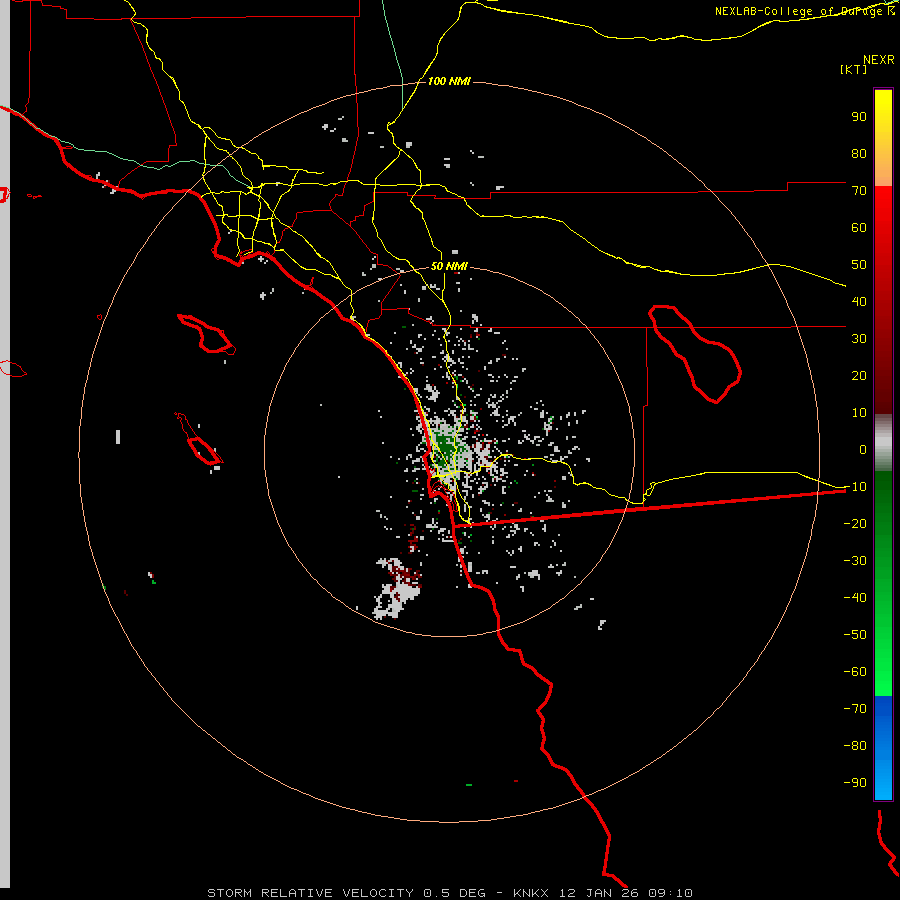Select the "30" value on the velocity scale
The image size is (900, 900).
859,339
